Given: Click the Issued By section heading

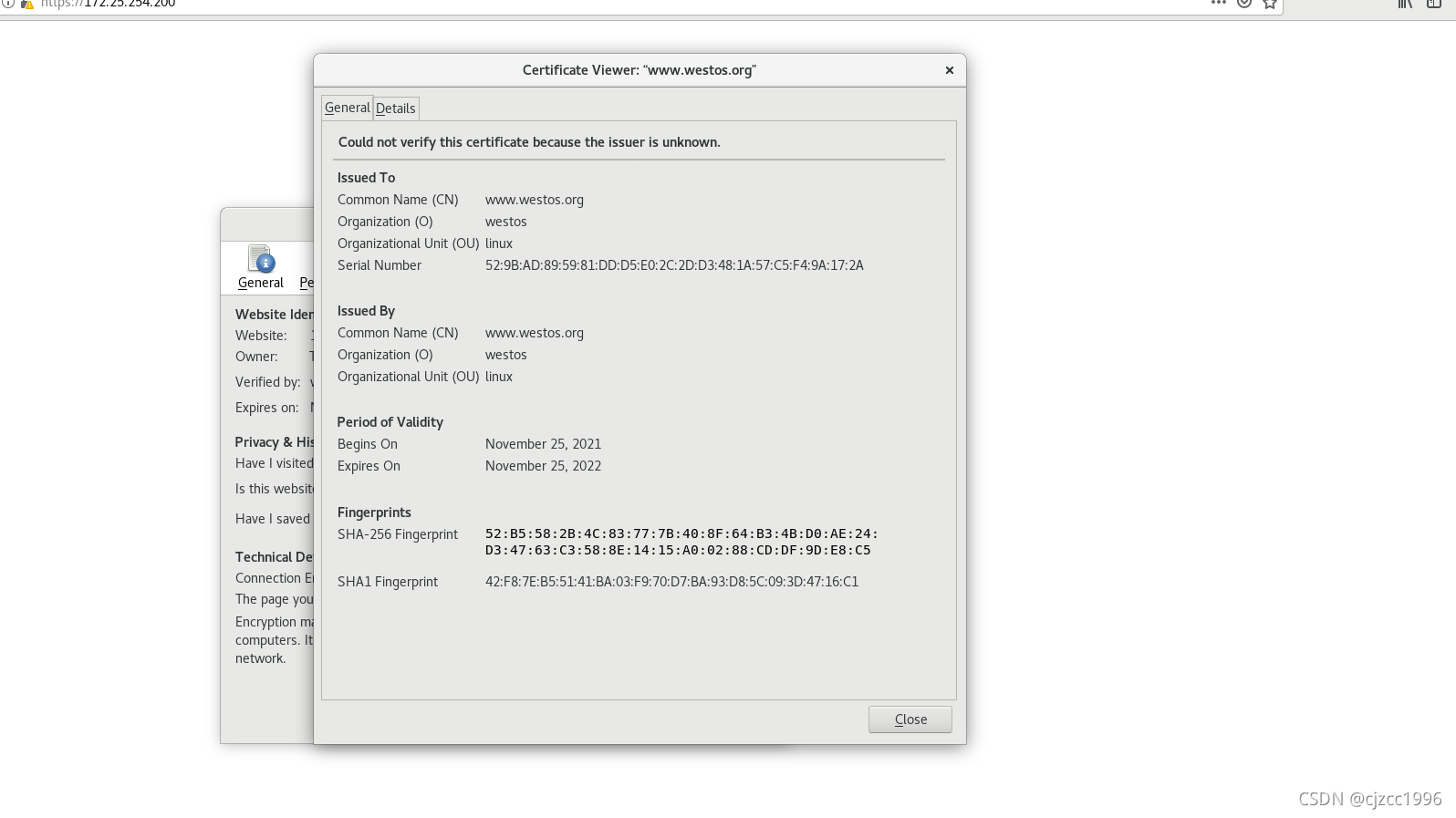Looking at the screenshot, I should (x=366, y=311).
